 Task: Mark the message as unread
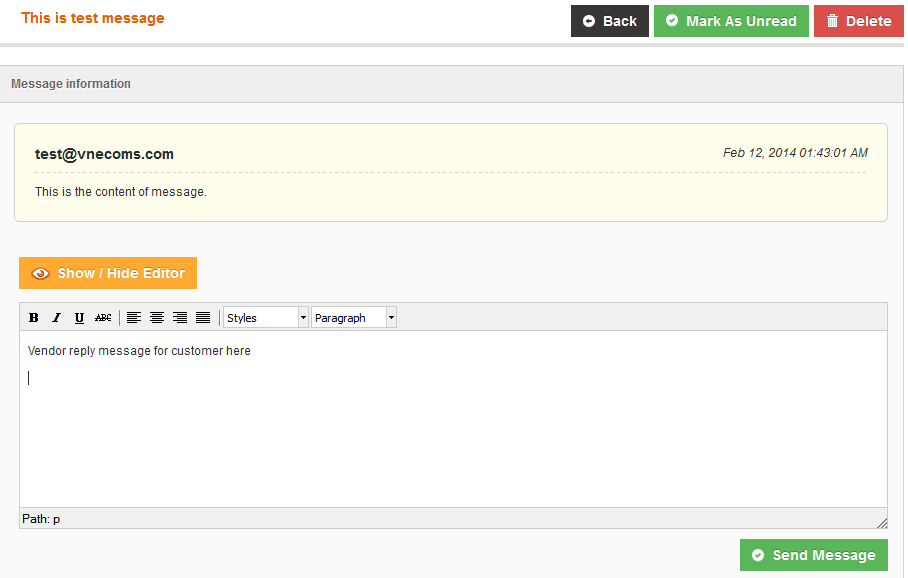pyautogui.click(x=731, y=20)
